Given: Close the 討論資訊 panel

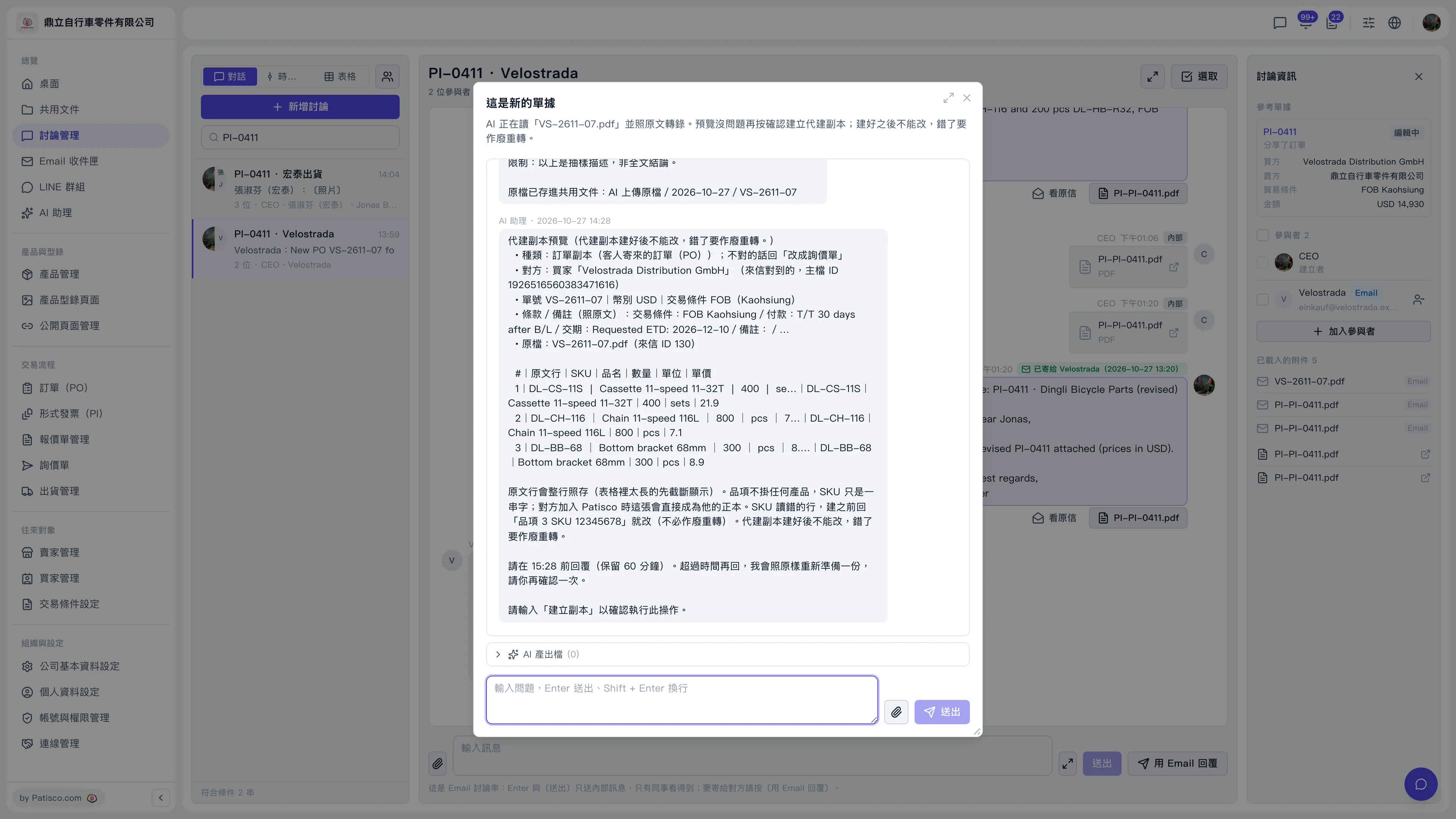Looking at the screenshot, I should (1418, 76).
